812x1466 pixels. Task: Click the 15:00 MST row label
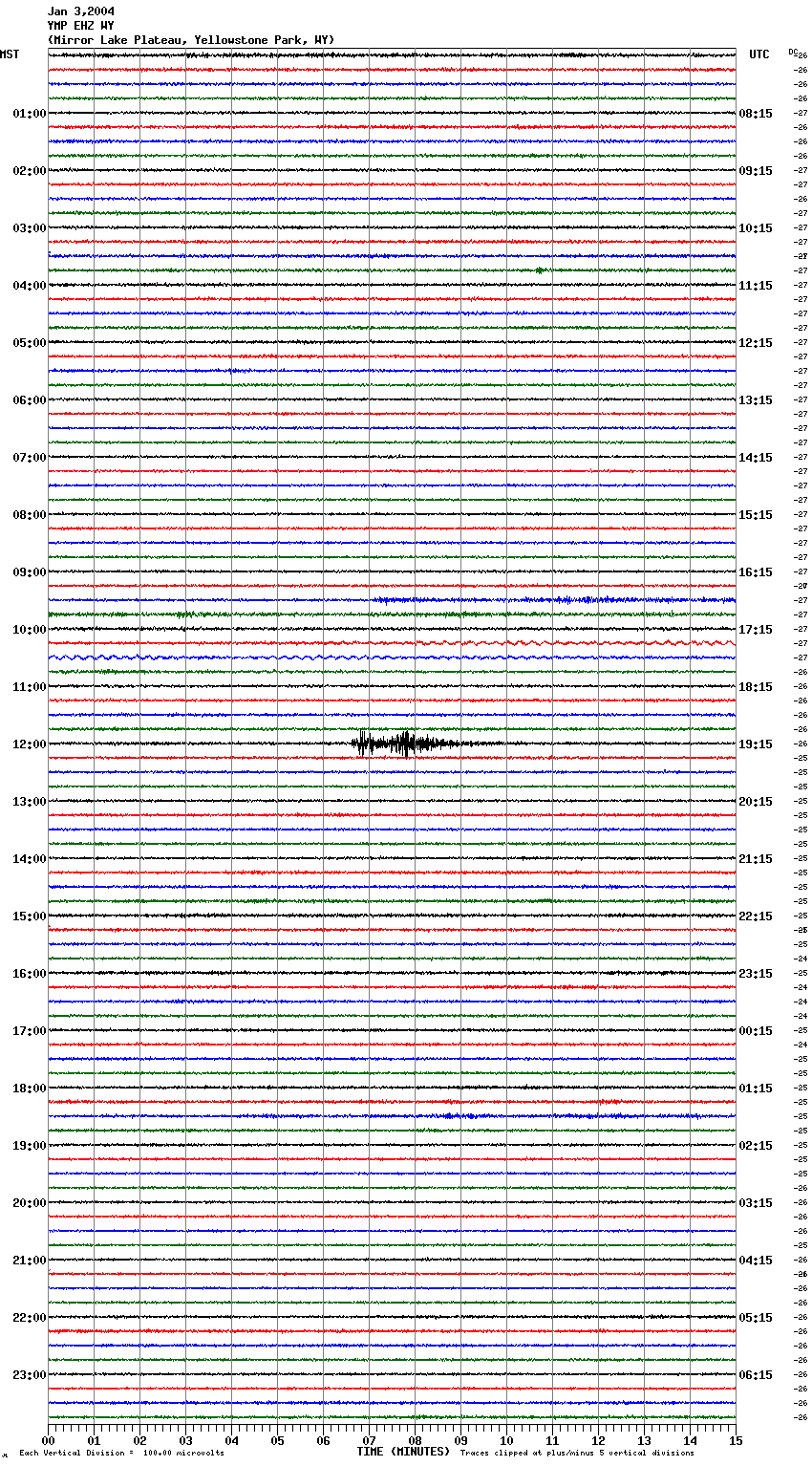point(29,916)
